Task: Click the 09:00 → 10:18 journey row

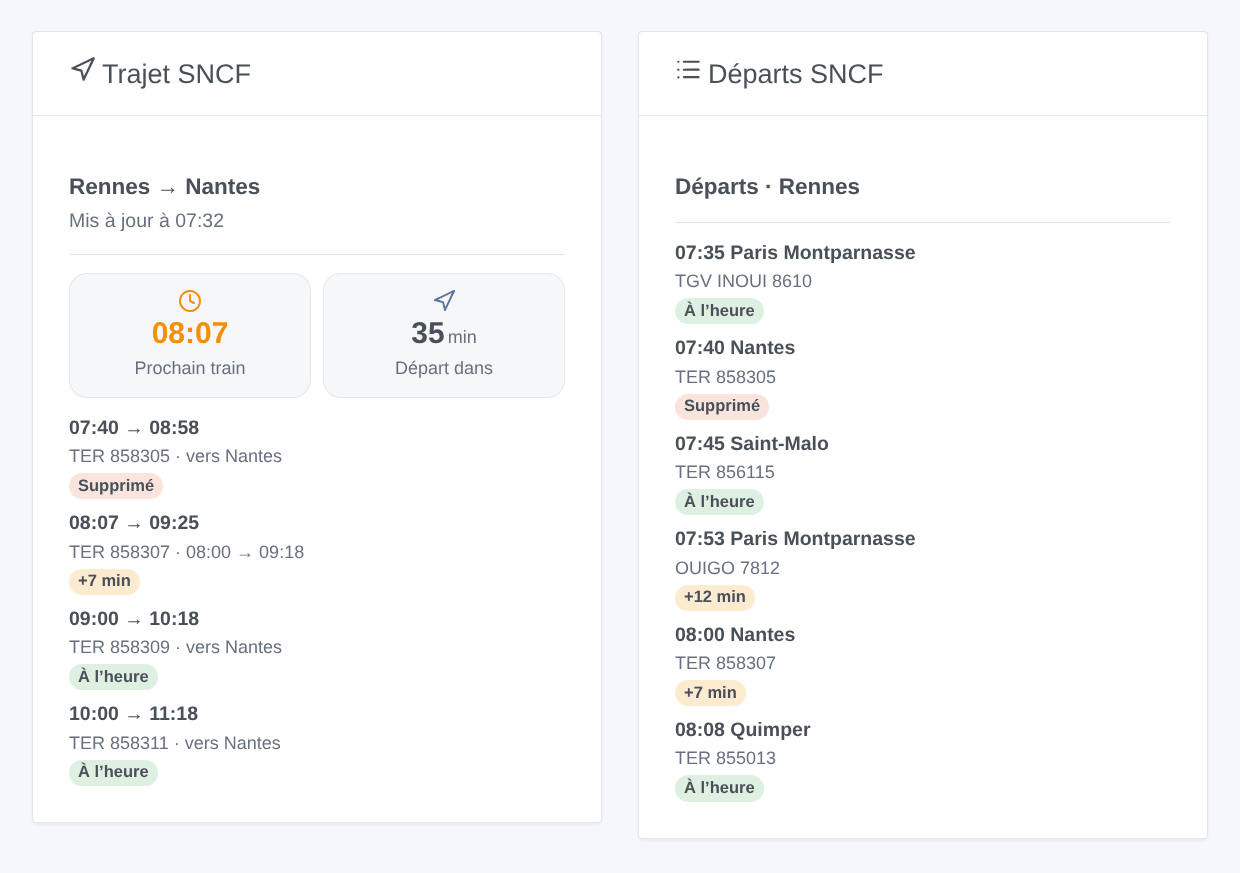Action: (134, 619)
